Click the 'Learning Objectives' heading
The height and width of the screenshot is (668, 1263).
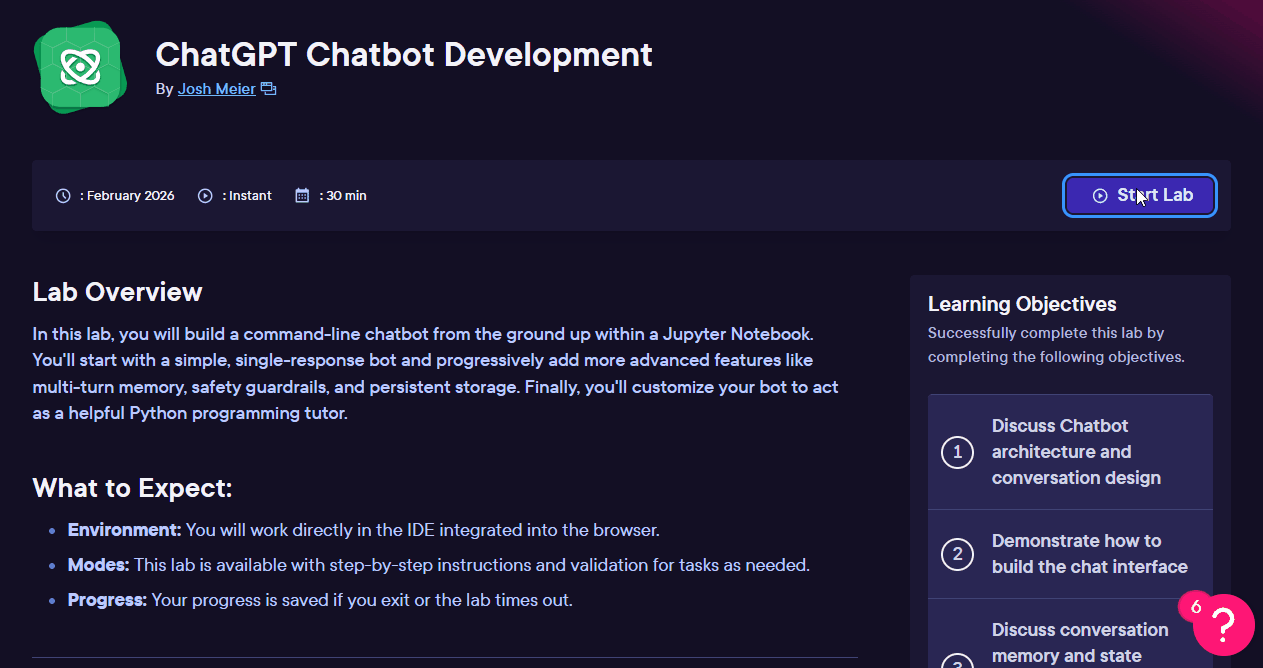pos(1022,304)
